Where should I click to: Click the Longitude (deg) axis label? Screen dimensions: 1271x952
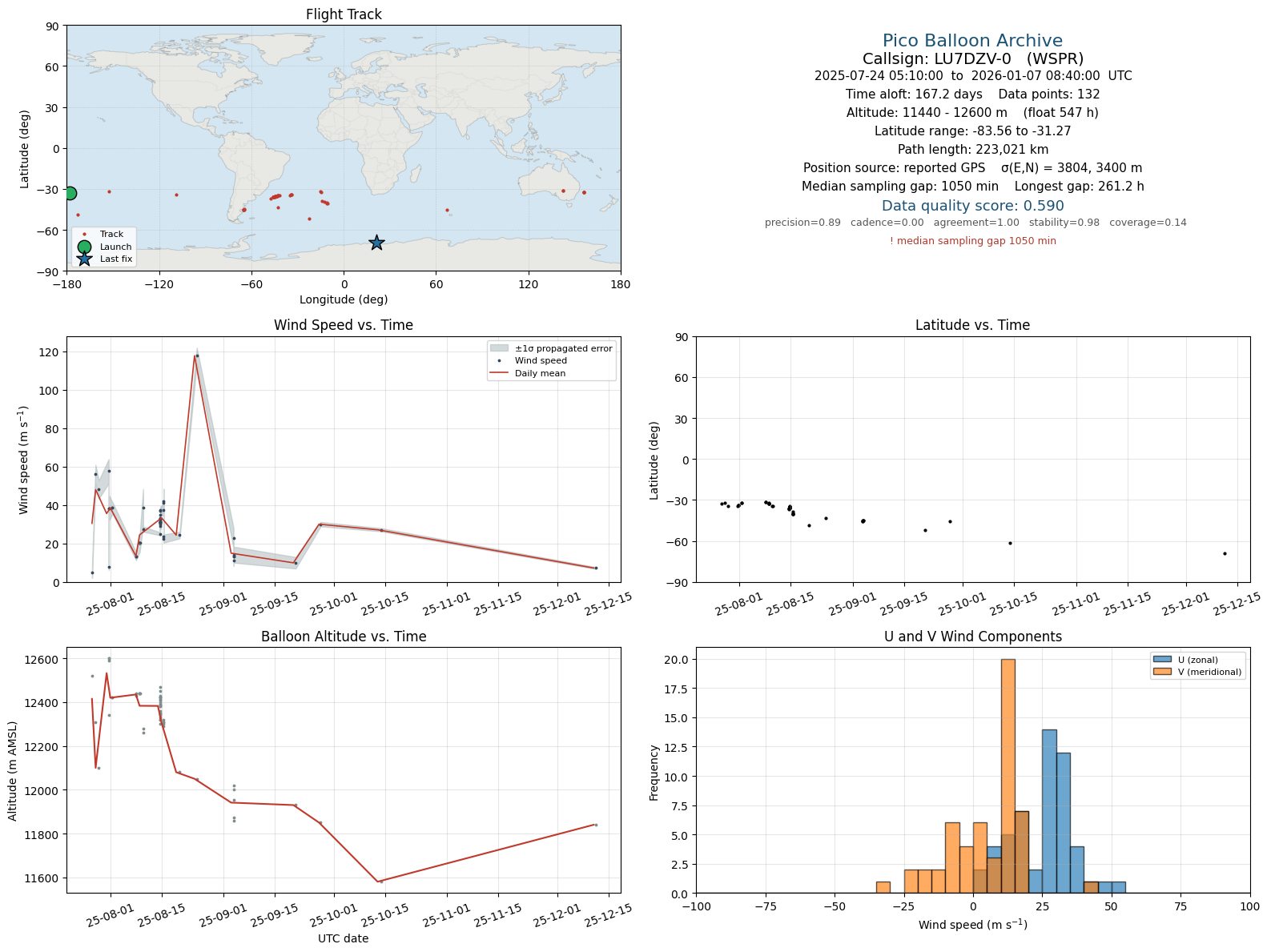point(344,299)
